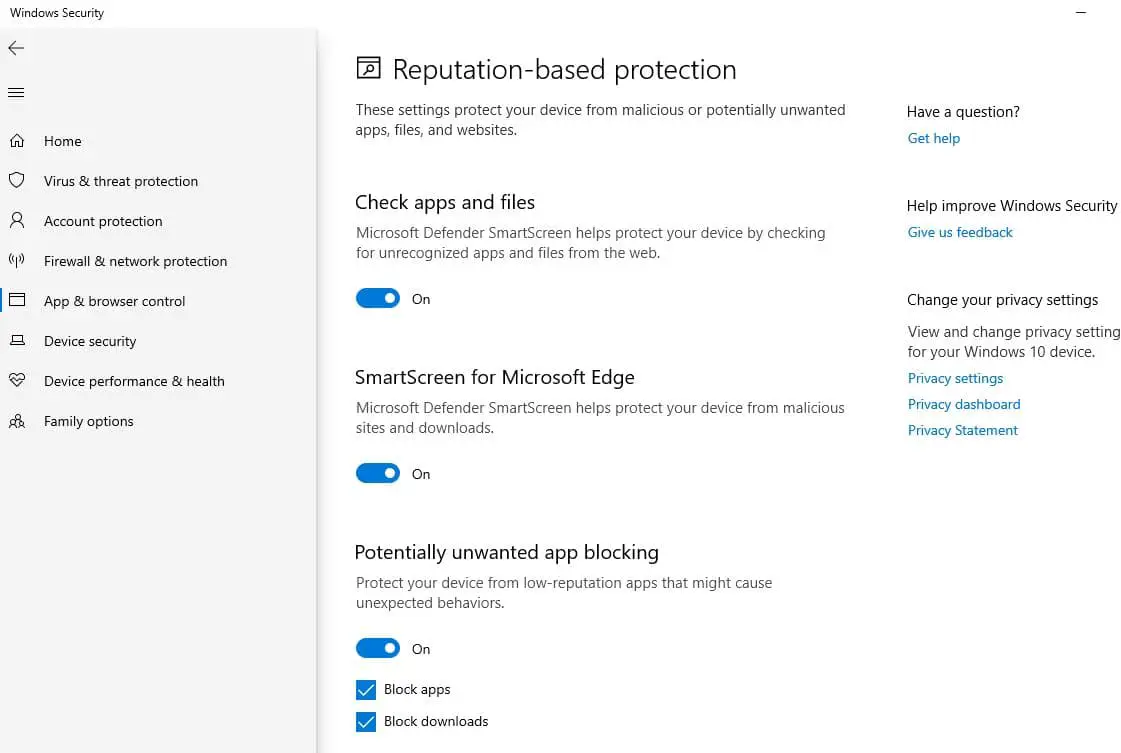Click the Device security laptop icon
Viewport: 1121px width, 753px height.
coord(17,341)
